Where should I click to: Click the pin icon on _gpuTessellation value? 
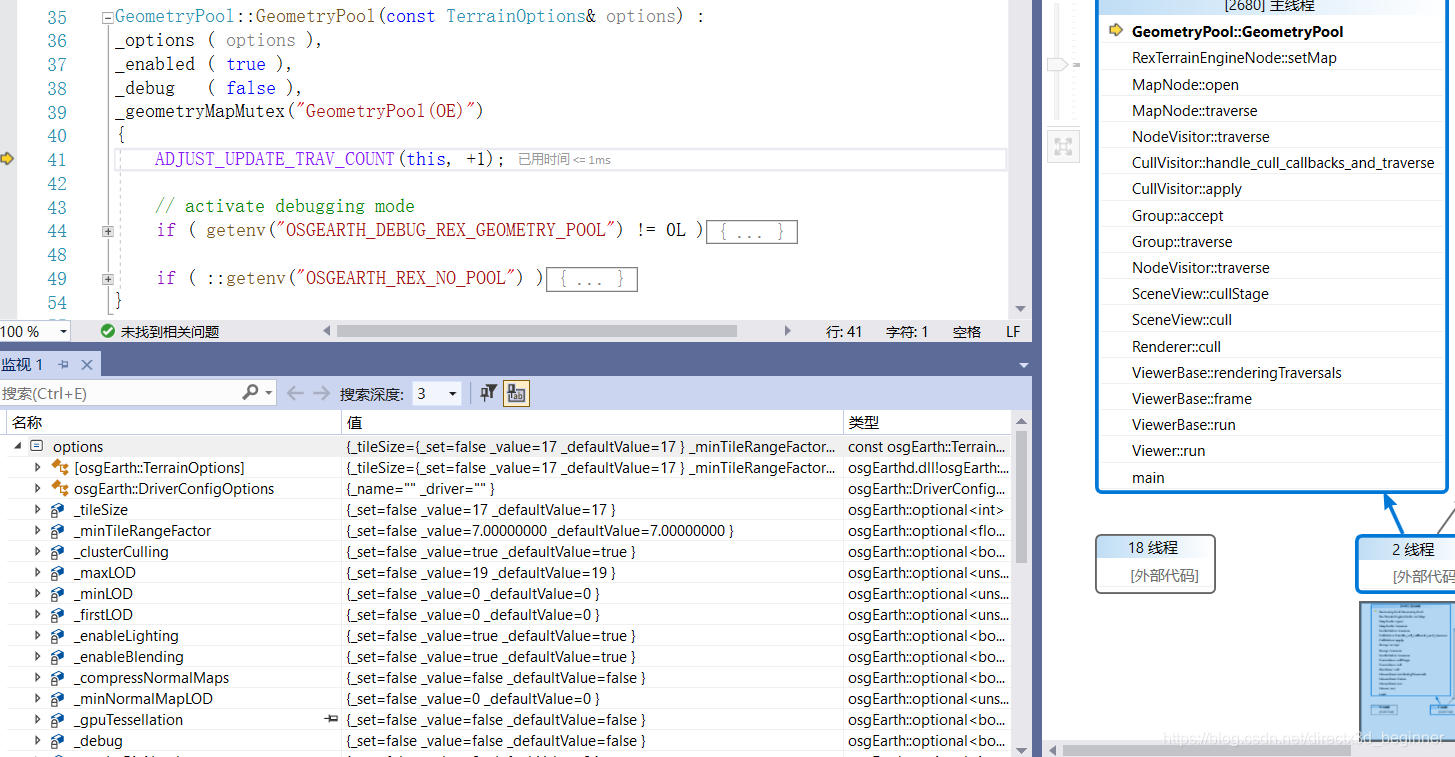(331, 719)
